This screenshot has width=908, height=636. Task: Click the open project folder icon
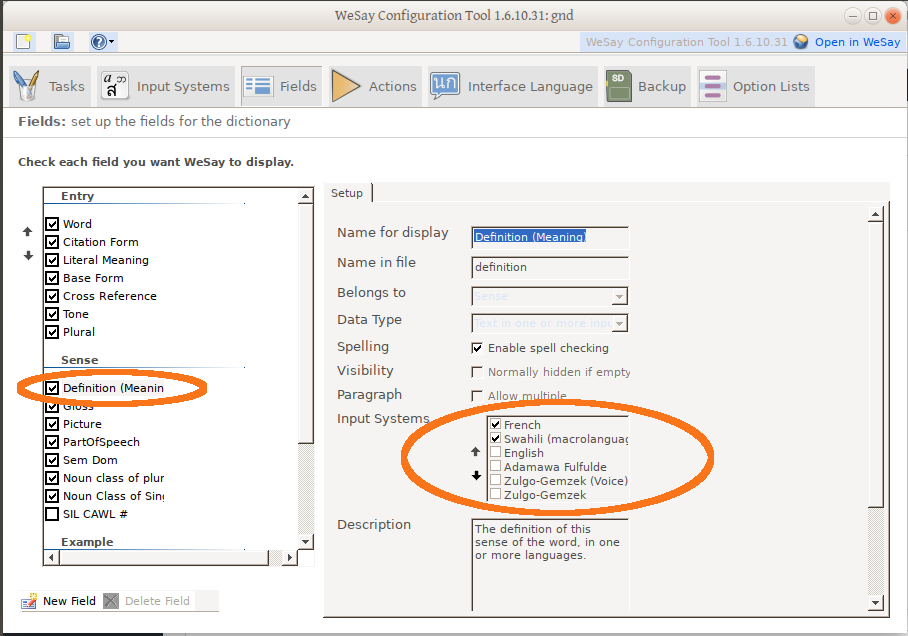pyautogui.click(x=62, y=42)
